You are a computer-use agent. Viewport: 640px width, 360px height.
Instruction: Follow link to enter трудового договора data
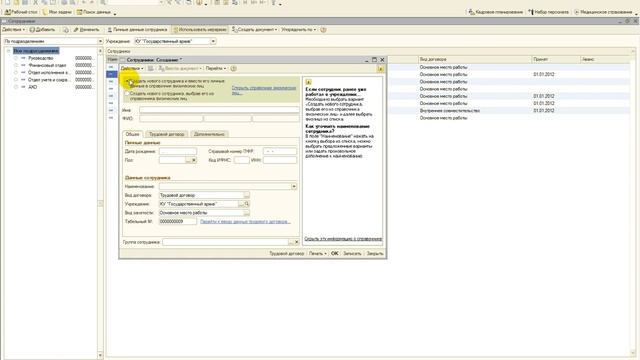[x=245, y=222]
